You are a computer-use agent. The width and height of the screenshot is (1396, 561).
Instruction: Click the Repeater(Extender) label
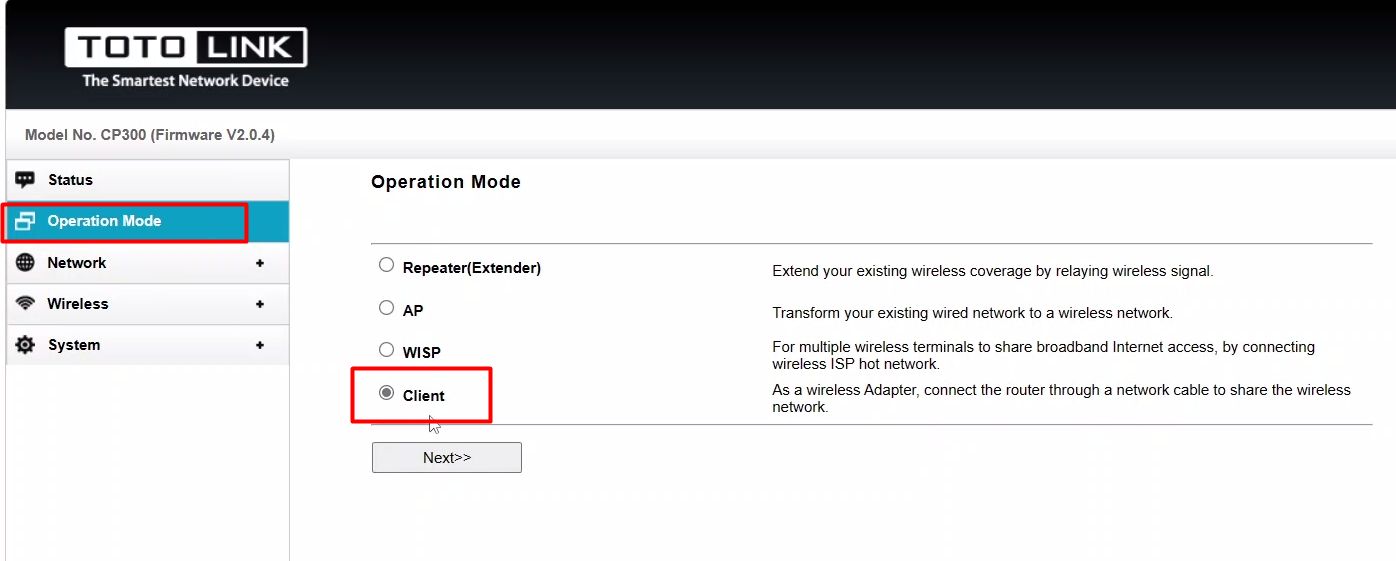[472, 268]
